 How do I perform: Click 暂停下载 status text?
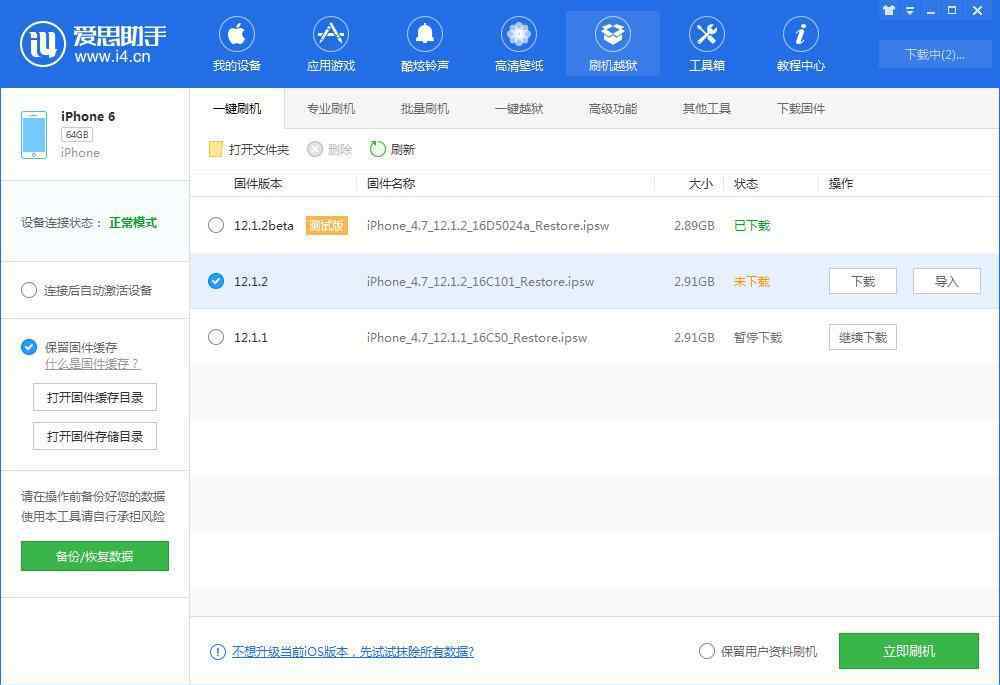(x=758, y=338)
